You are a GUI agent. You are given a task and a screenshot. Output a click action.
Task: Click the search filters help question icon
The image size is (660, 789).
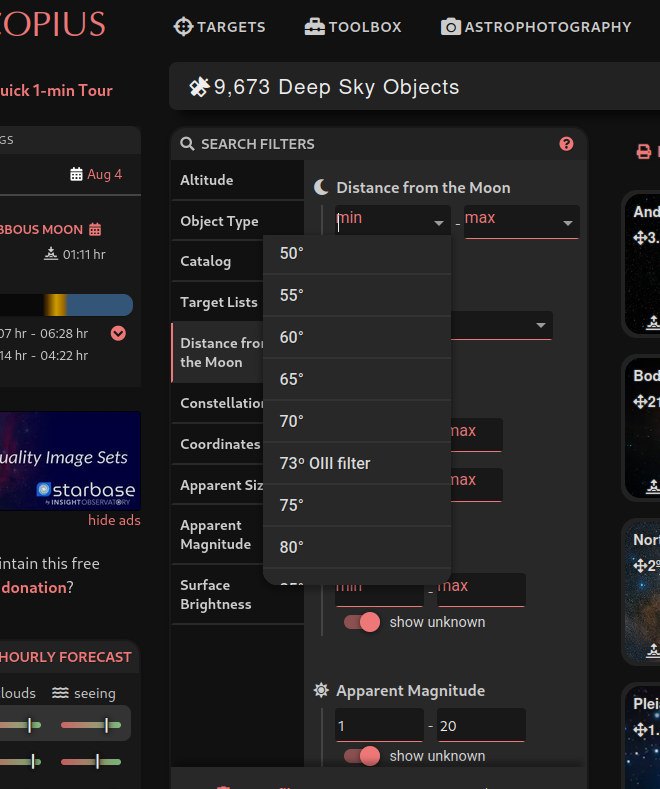pyautogui.click(x=566, y=144)
